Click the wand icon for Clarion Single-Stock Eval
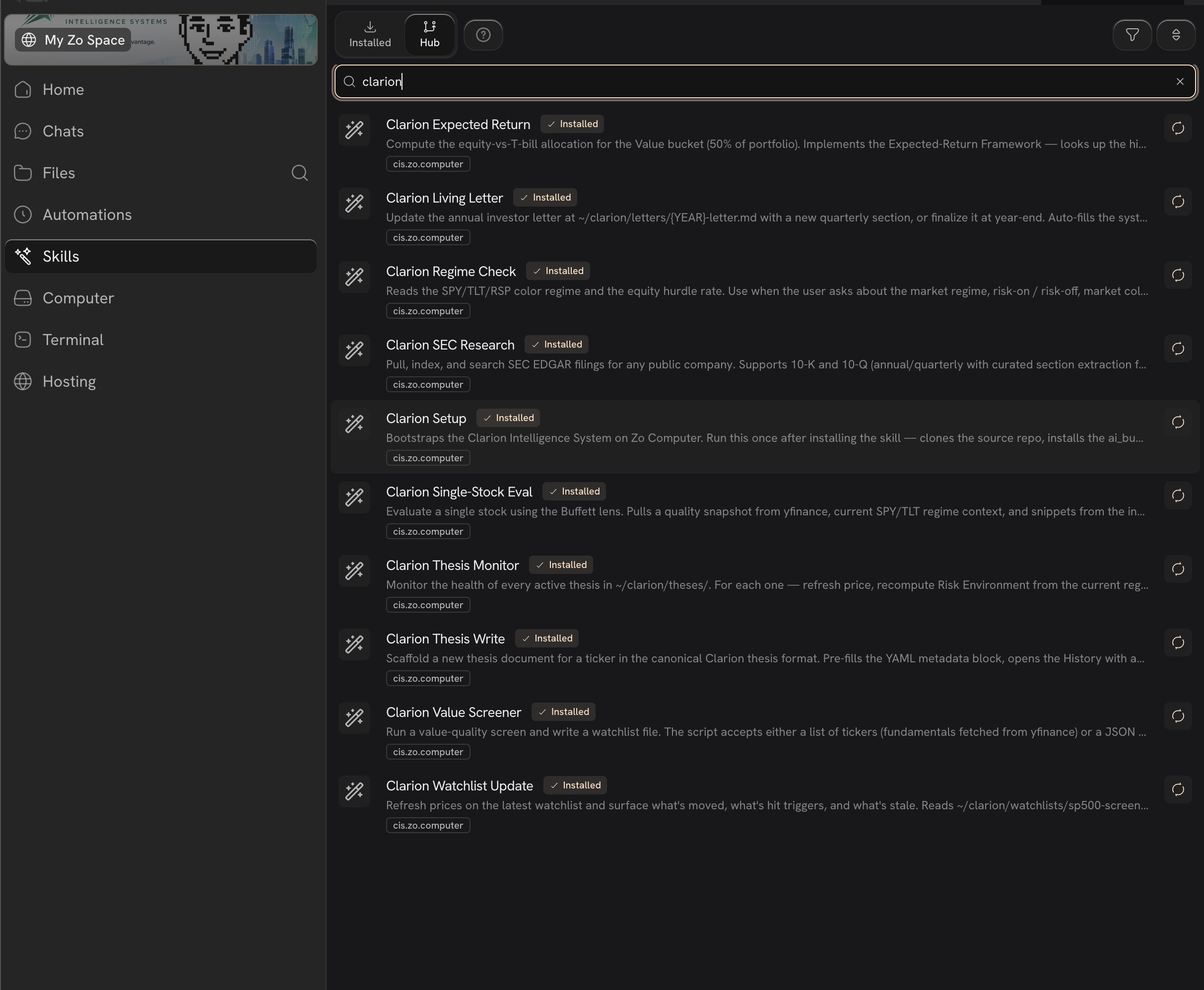 point(354,497)
